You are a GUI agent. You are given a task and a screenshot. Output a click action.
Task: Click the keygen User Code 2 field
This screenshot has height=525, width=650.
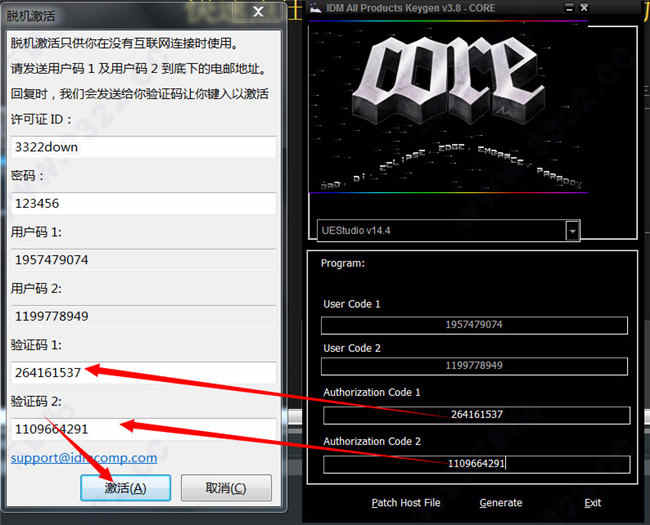click(x=474, y=366)
